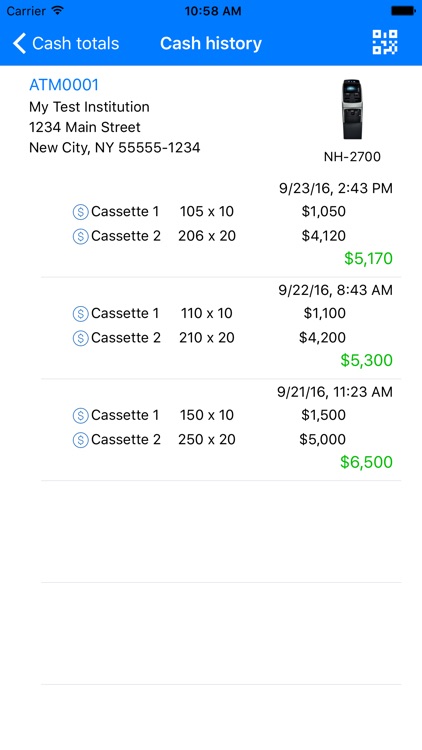The height and width of the screenshot is (750, 422).
Task: Tap the Wi-Fi indicator in status bar
Action: pyautogui.click(x=58, y=11)
